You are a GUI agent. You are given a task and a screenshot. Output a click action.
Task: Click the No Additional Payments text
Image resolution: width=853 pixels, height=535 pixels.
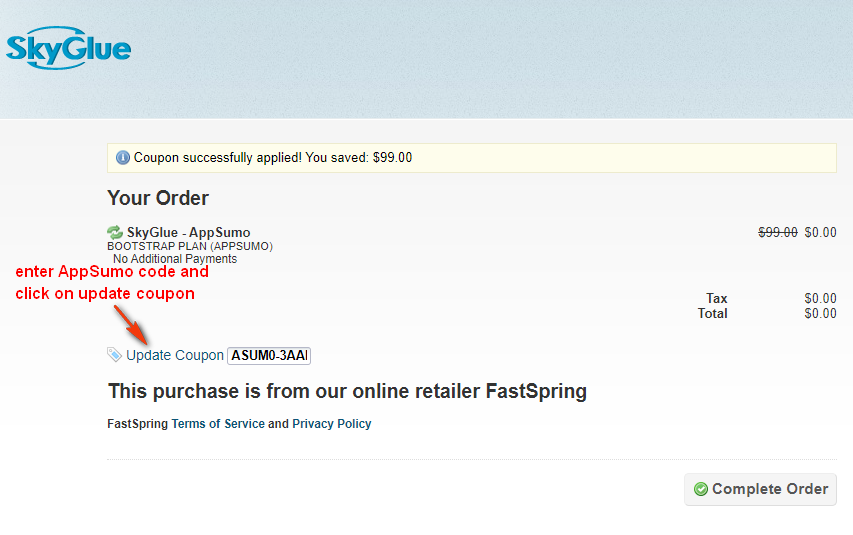tap(175, 259)
